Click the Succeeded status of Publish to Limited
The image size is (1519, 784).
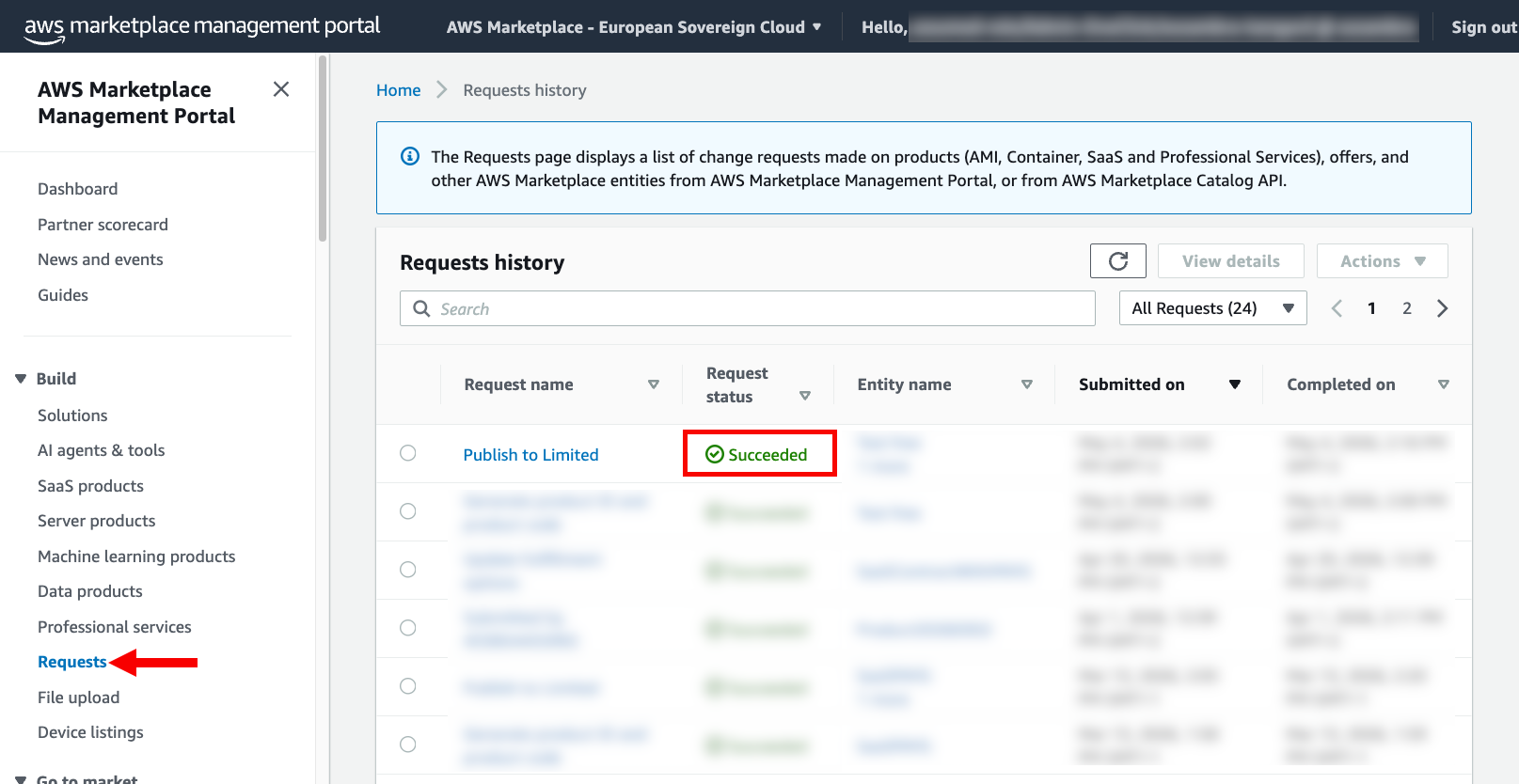click(x=757, y=454)
